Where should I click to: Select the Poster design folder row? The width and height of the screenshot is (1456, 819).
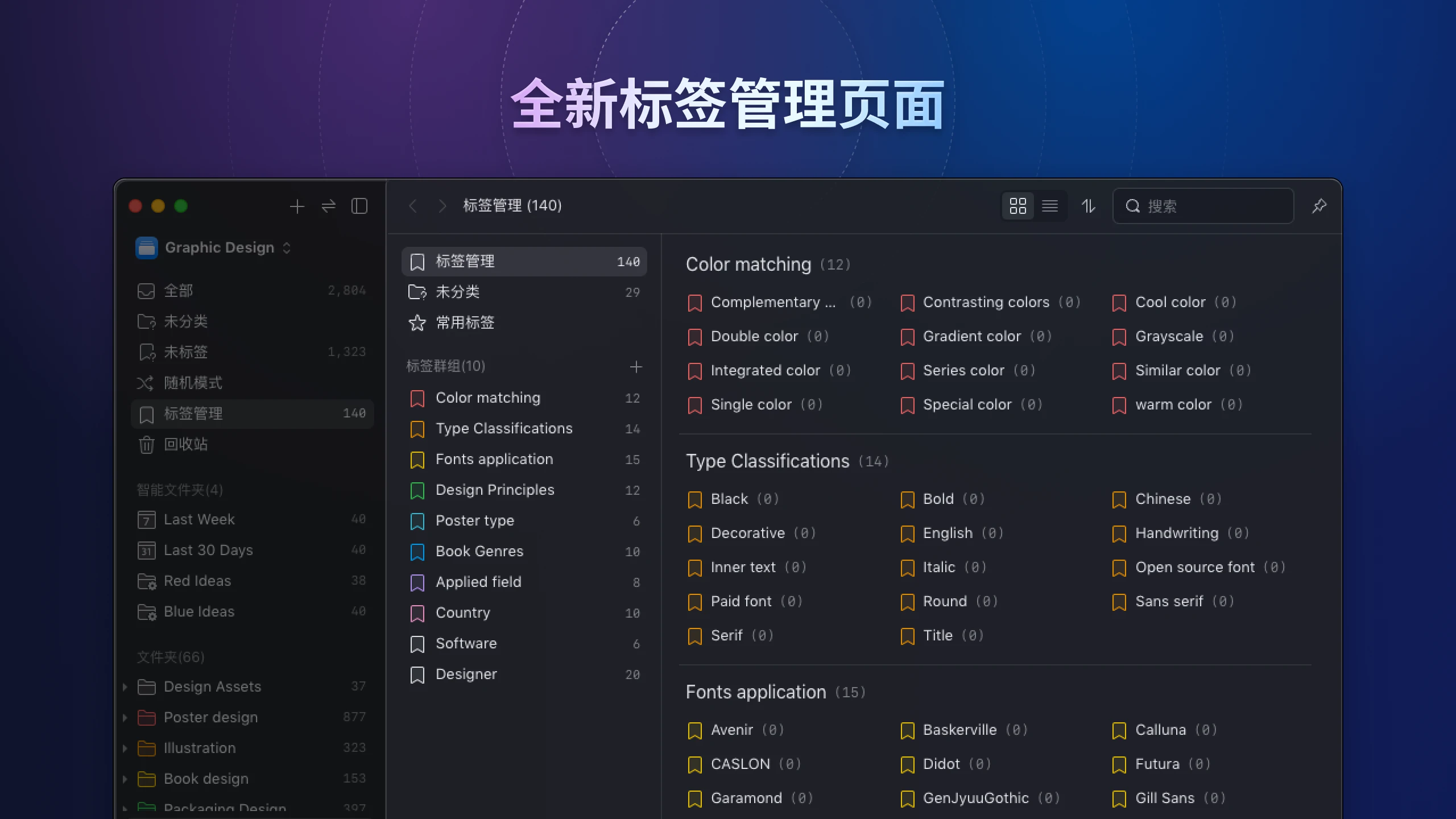pyautogui.click(x=252, y=717)
